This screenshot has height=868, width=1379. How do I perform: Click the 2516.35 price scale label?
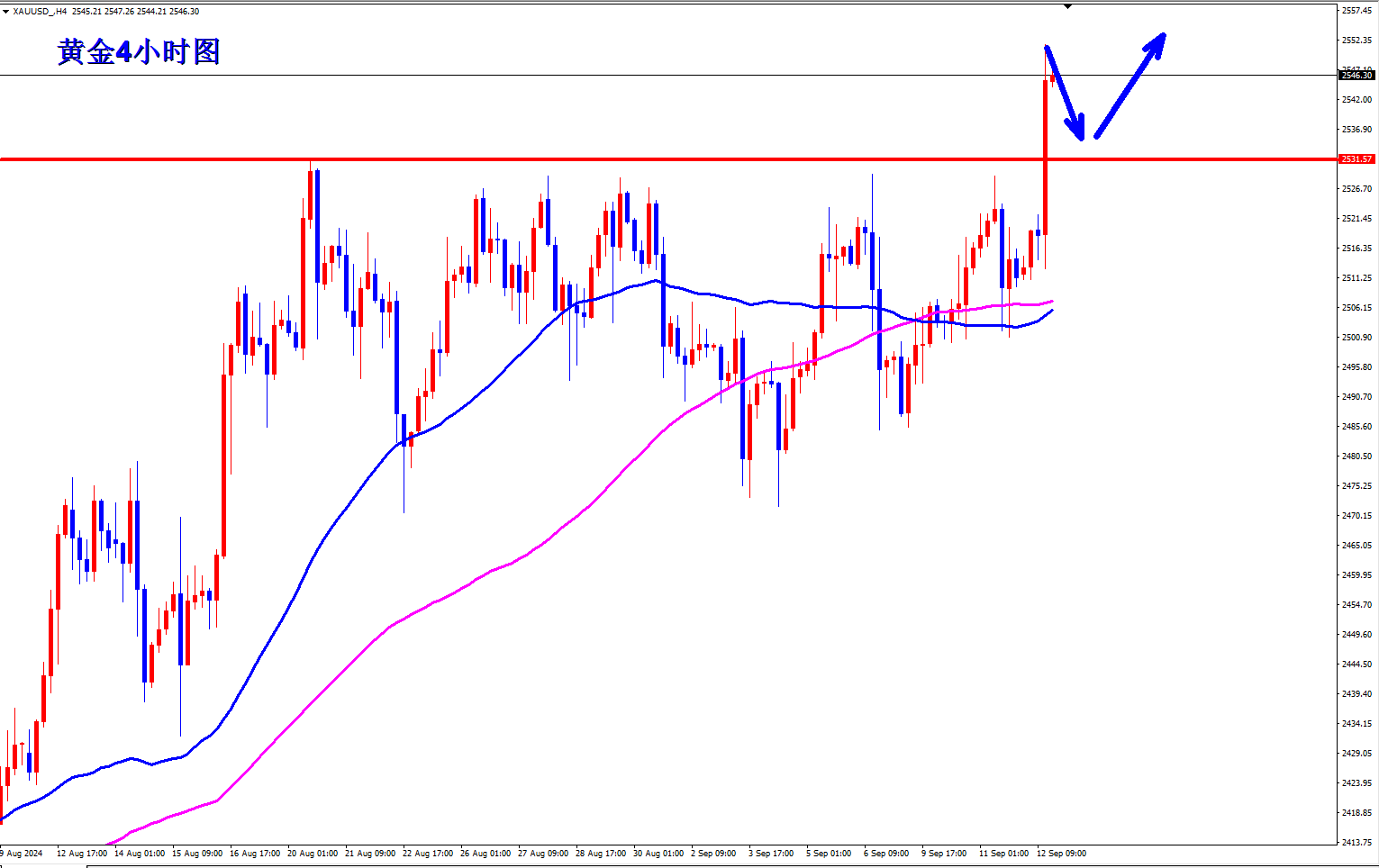coord(1356,249)
